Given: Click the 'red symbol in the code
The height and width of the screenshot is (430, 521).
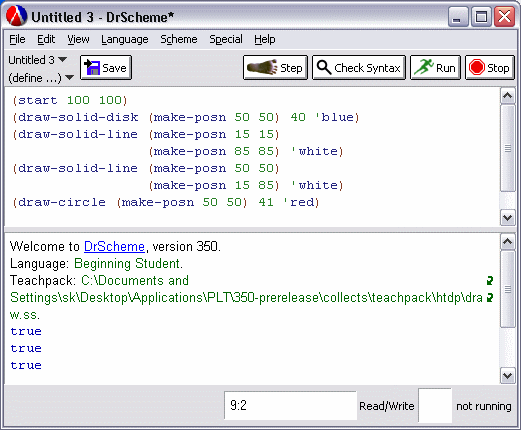Looking at the screenshot, I should (x=299, y=202).
